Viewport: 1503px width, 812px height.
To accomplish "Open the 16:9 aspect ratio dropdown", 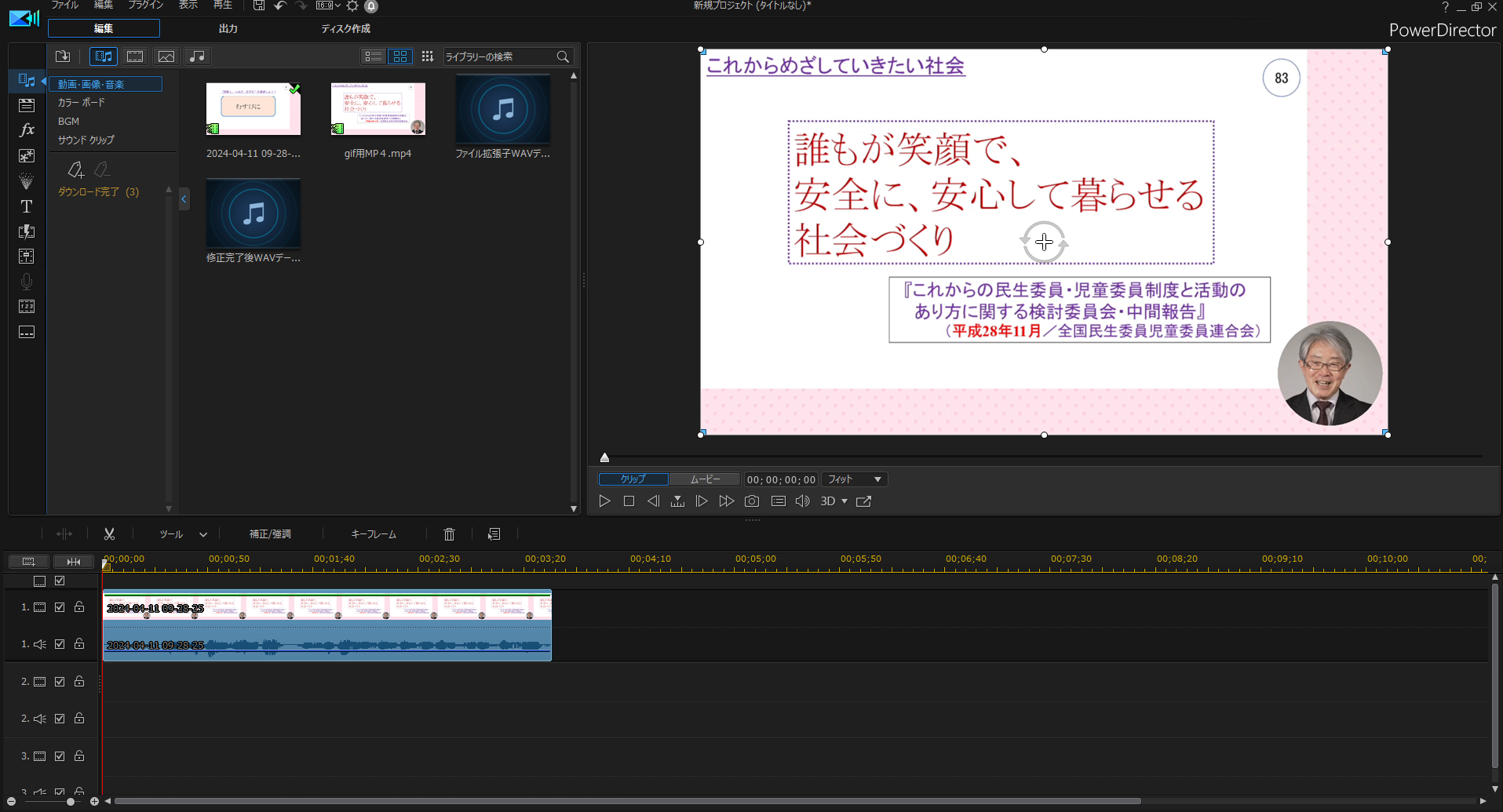I will tap(328, 5).
